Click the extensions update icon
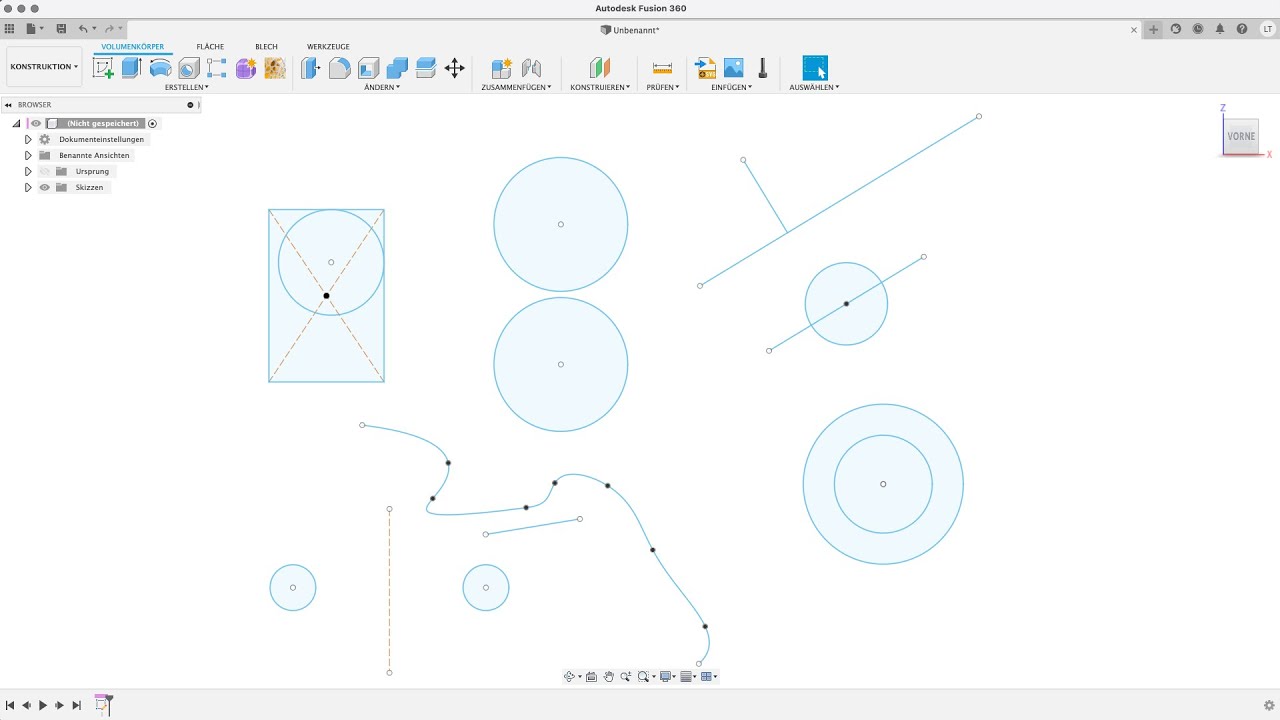 (x=1176, y=29)
